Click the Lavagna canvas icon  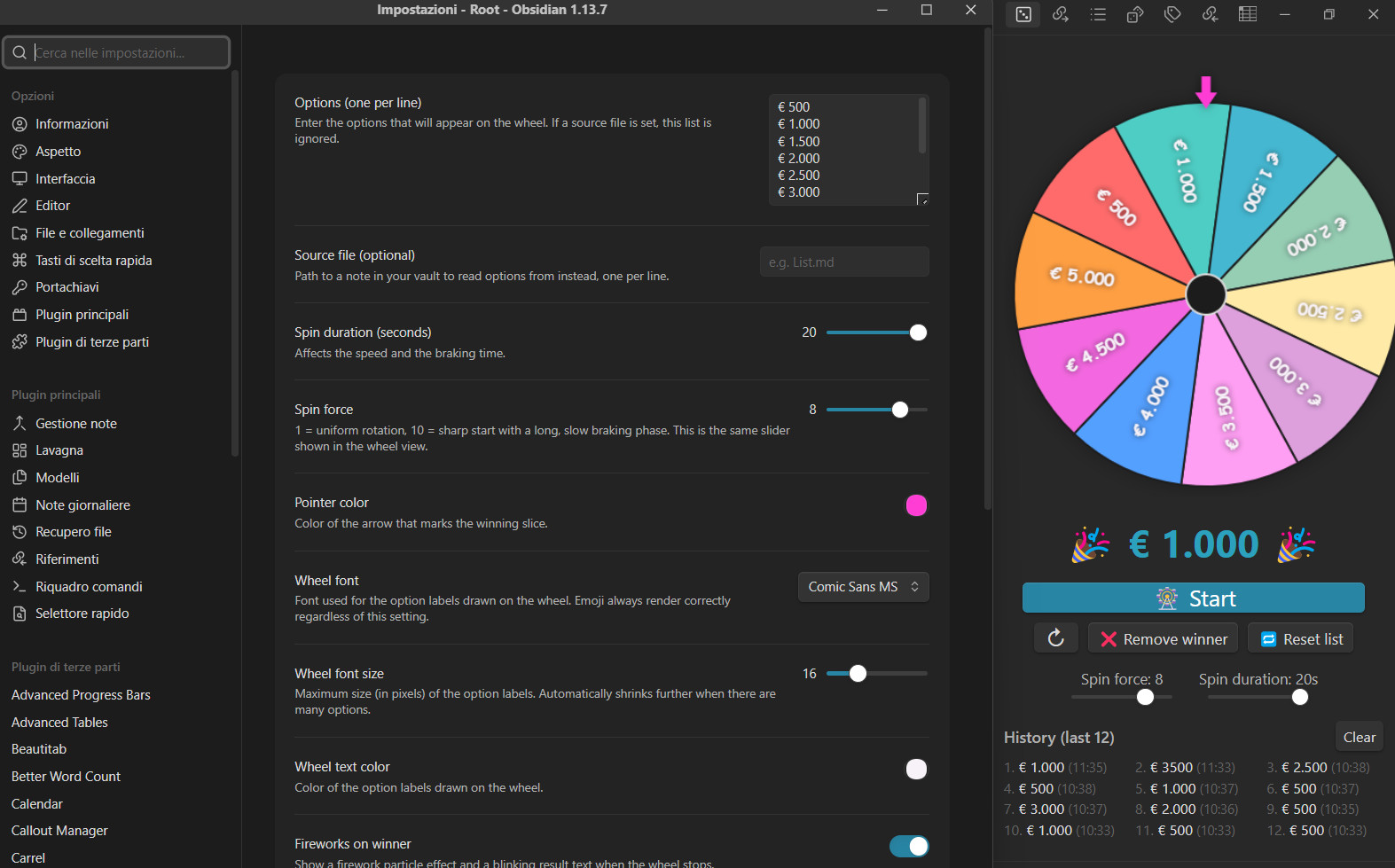pos(20,450)
